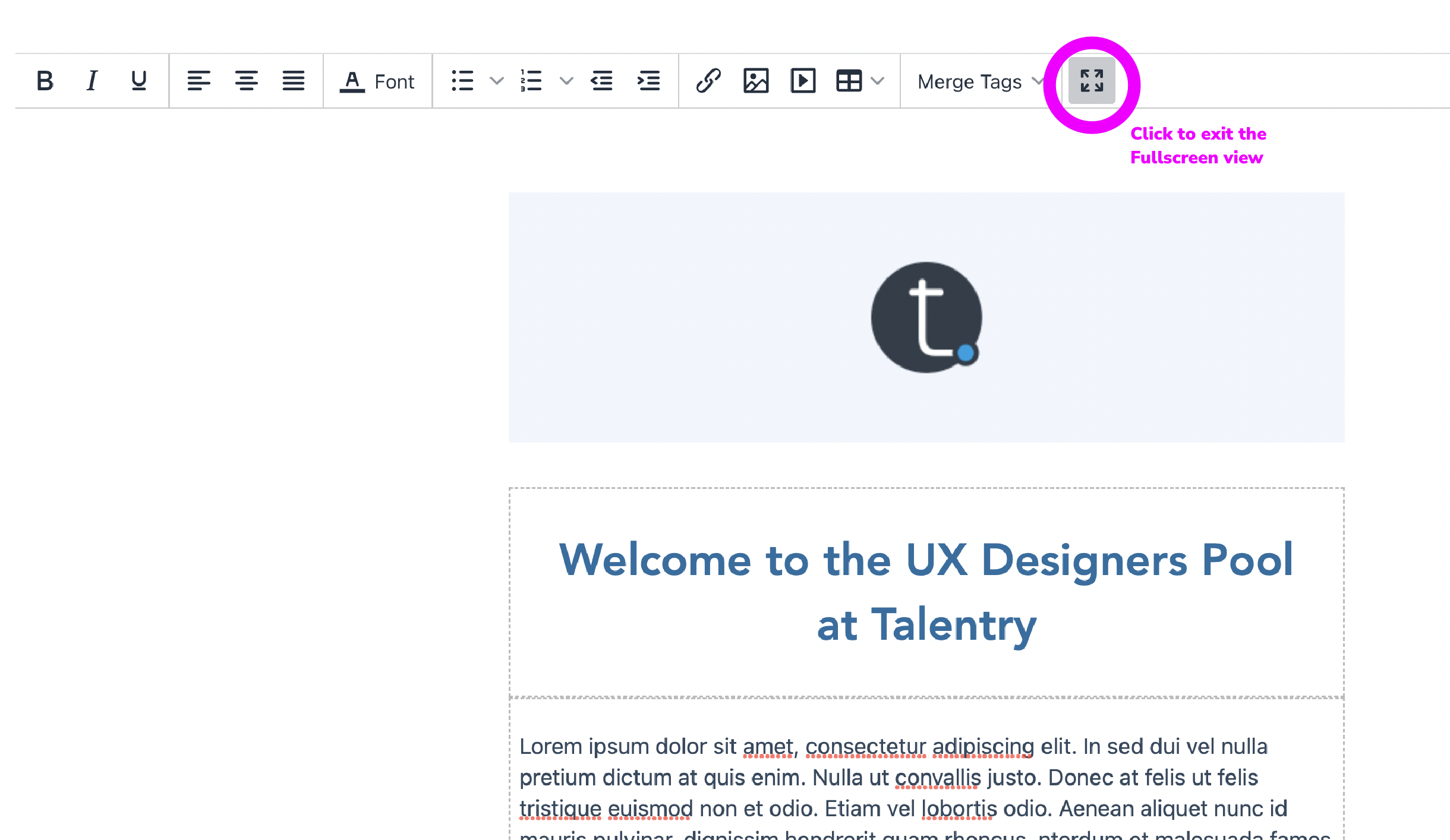Insert a video
Screen dimensions: 1450x840
[803, 81]
